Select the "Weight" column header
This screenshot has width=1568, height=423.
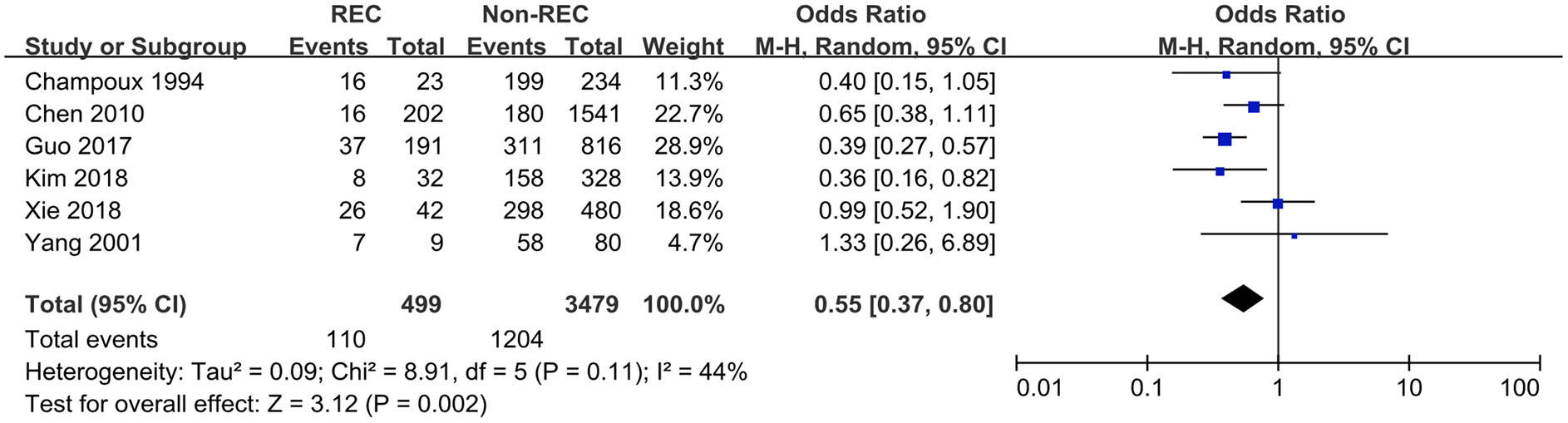pos(683,47)
